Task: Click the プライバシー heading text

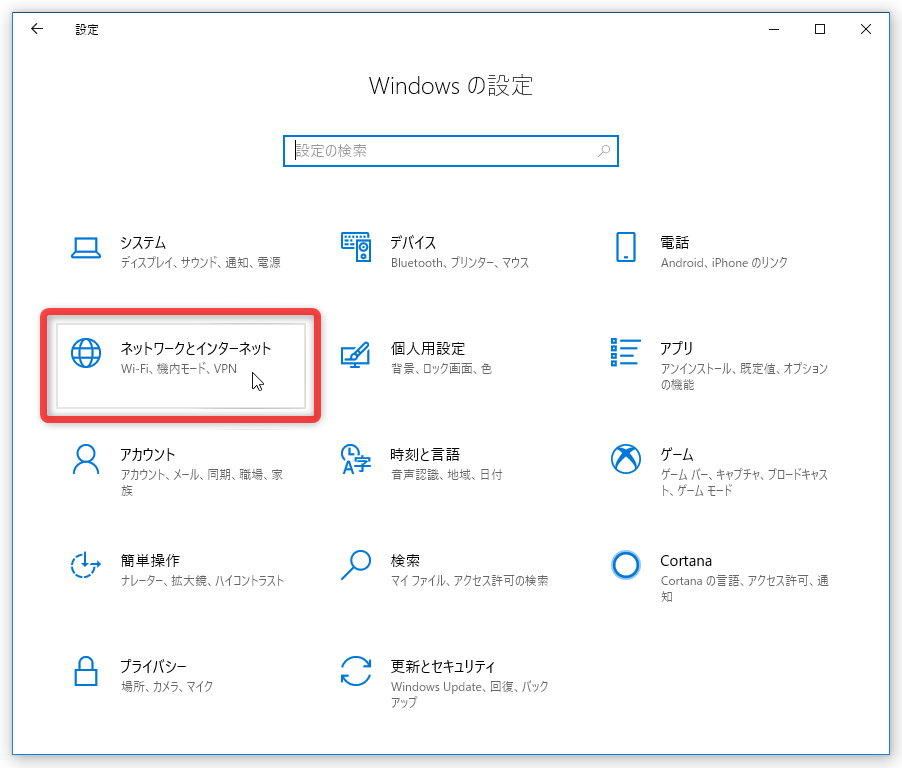Action: click(x=153, y=666)
